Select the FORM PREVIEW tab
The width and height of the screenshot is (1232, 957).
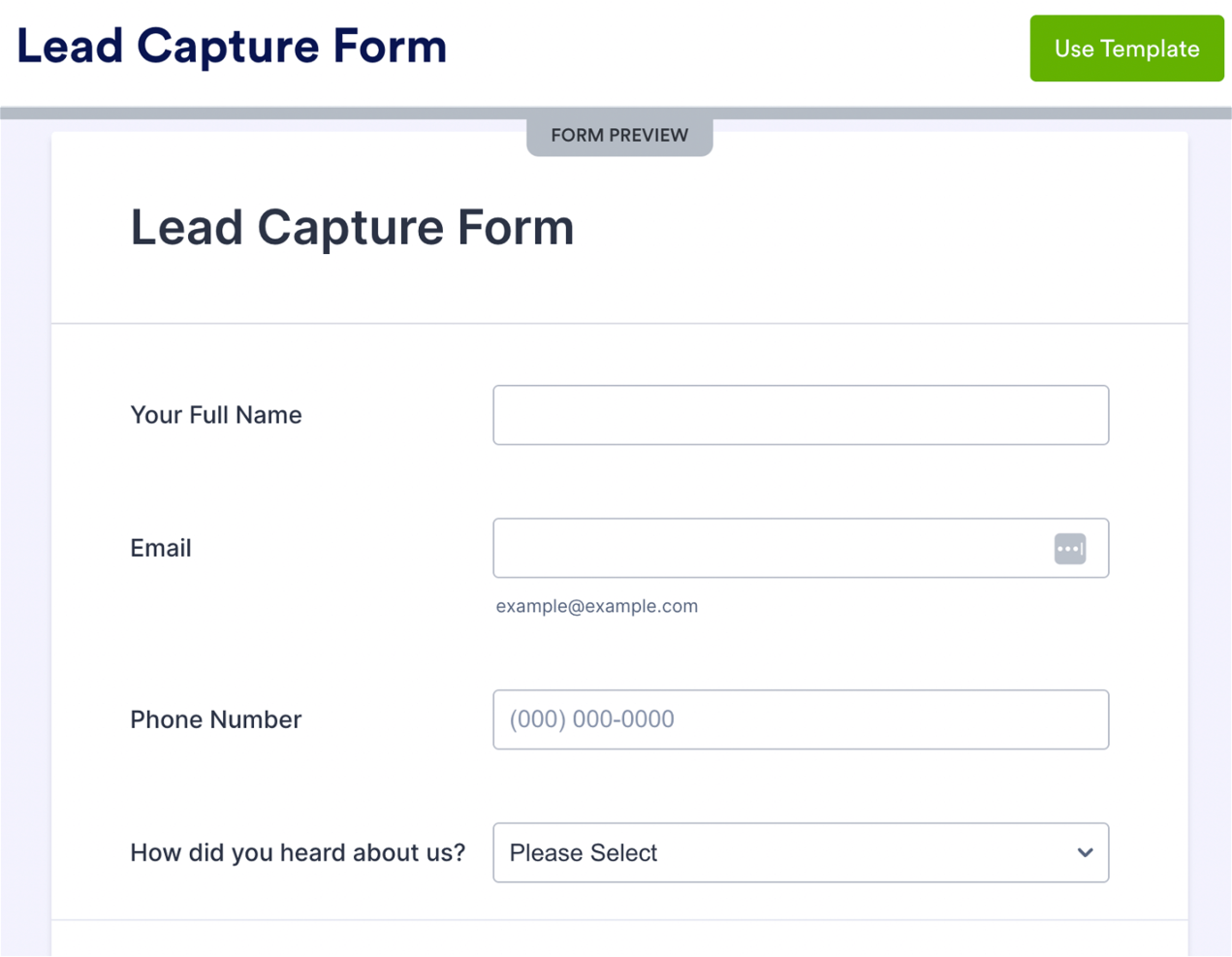[x=619, y=136]
